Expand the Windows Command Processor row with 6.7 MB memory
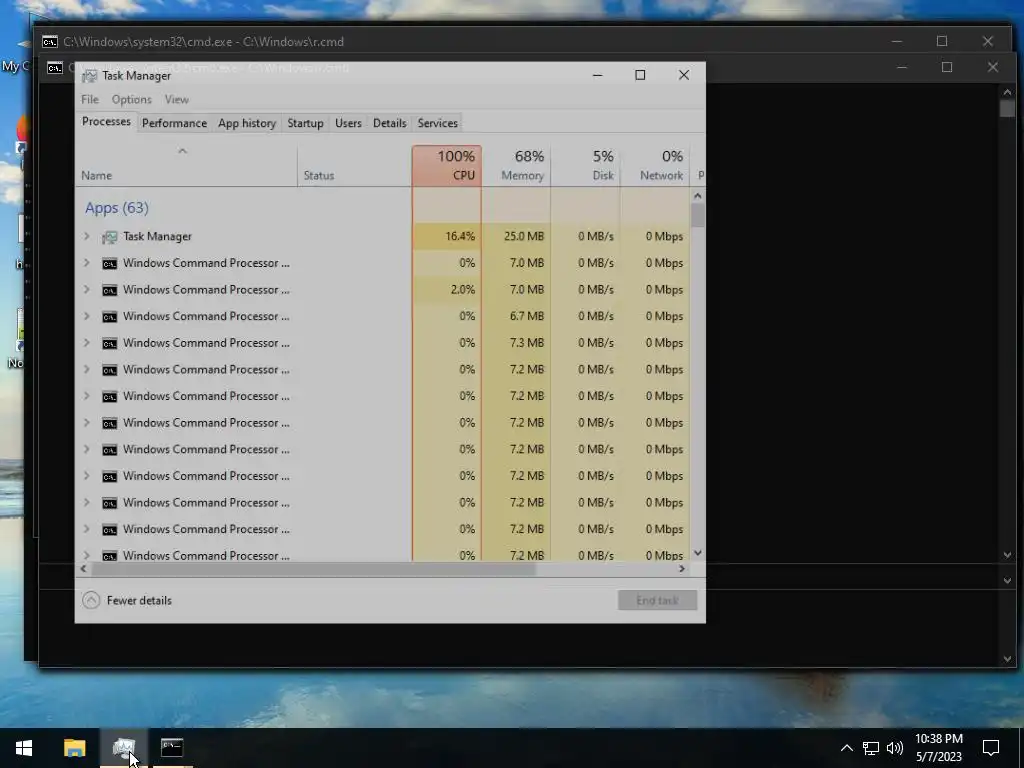The image size is (1024, 768). coord(86,316)
